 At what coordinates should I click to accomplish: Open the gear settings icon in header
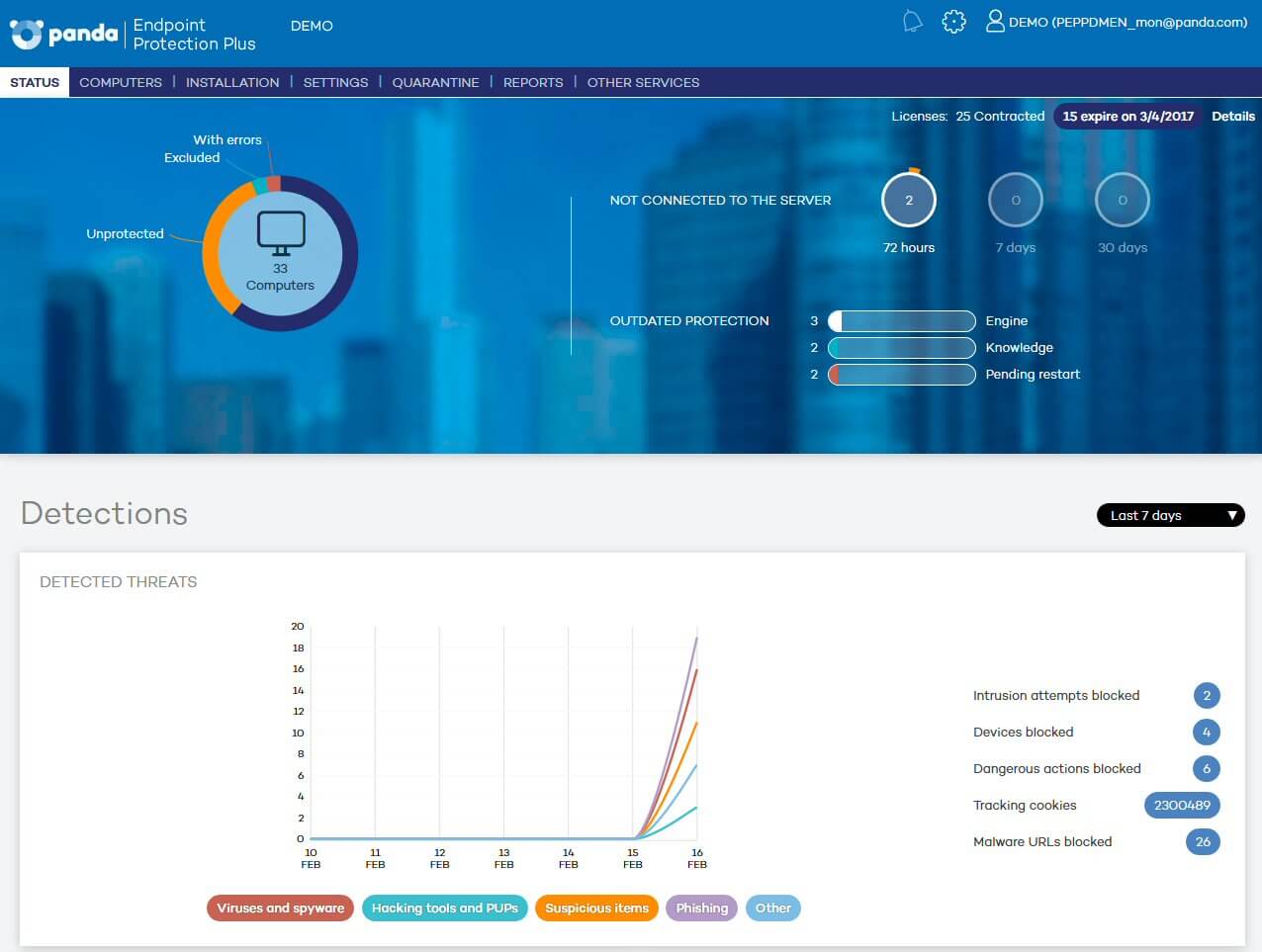click(x=953, y=22)
